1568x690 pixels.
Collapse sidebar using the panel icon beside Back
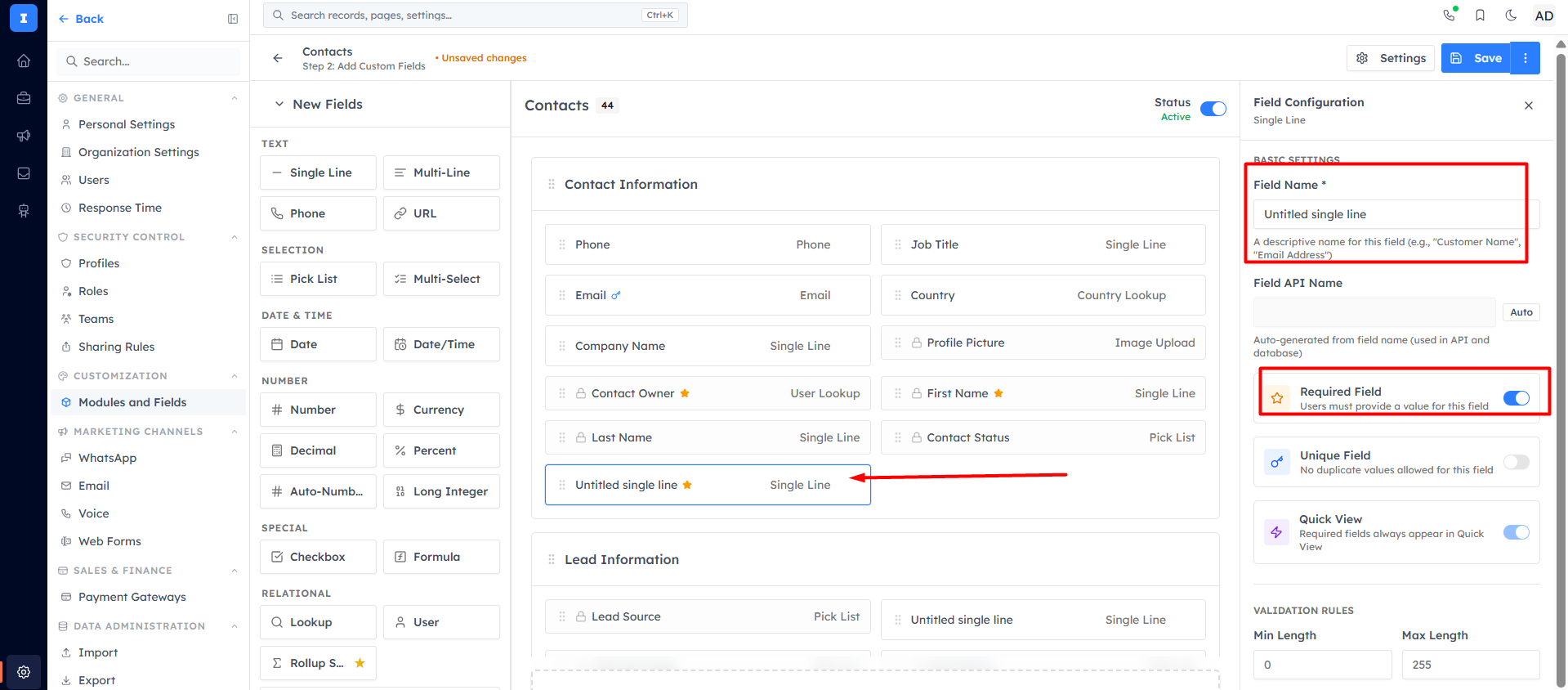(x=233, y=19)
